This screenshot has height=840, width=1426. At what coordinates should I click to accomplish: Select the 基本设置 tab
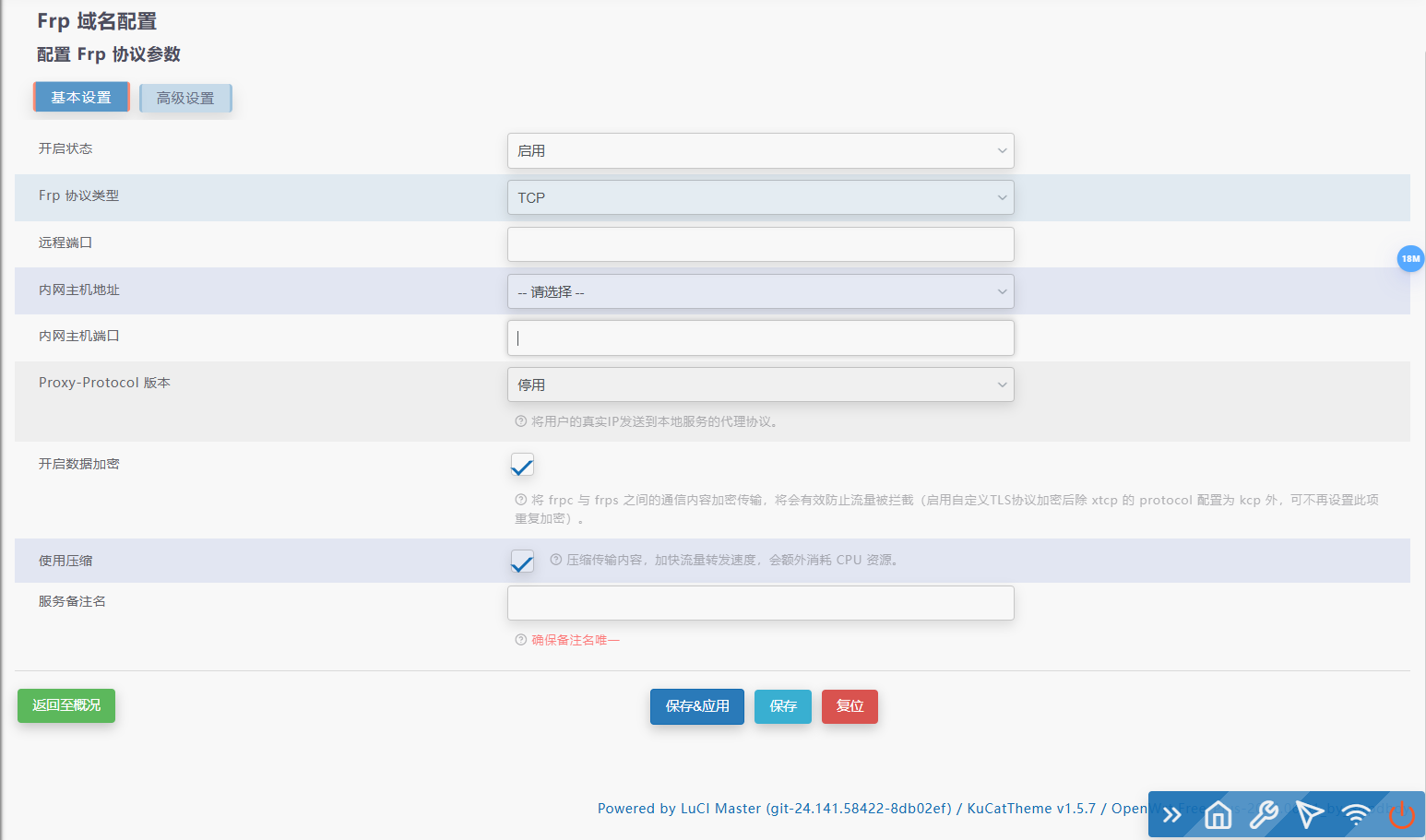pyautogui.click(x=81, y=96)
